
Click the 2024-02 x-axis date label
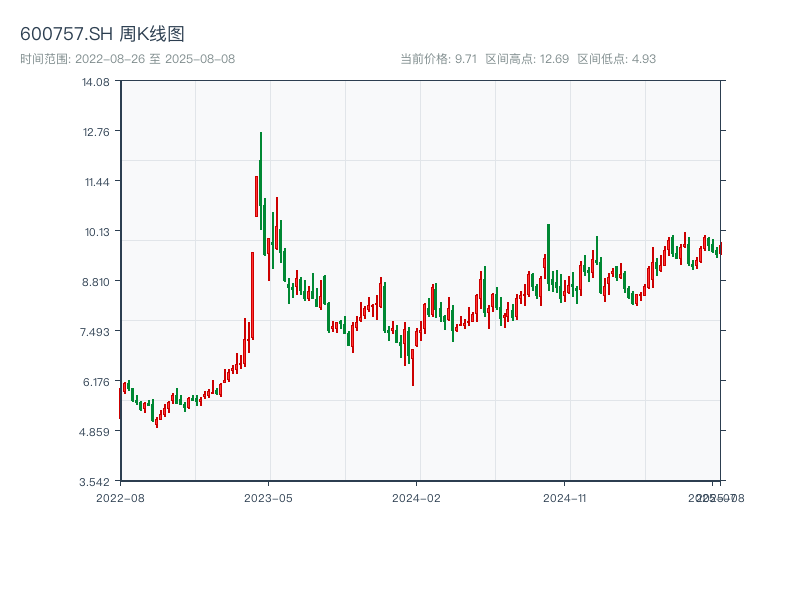(x=417, y=497)
